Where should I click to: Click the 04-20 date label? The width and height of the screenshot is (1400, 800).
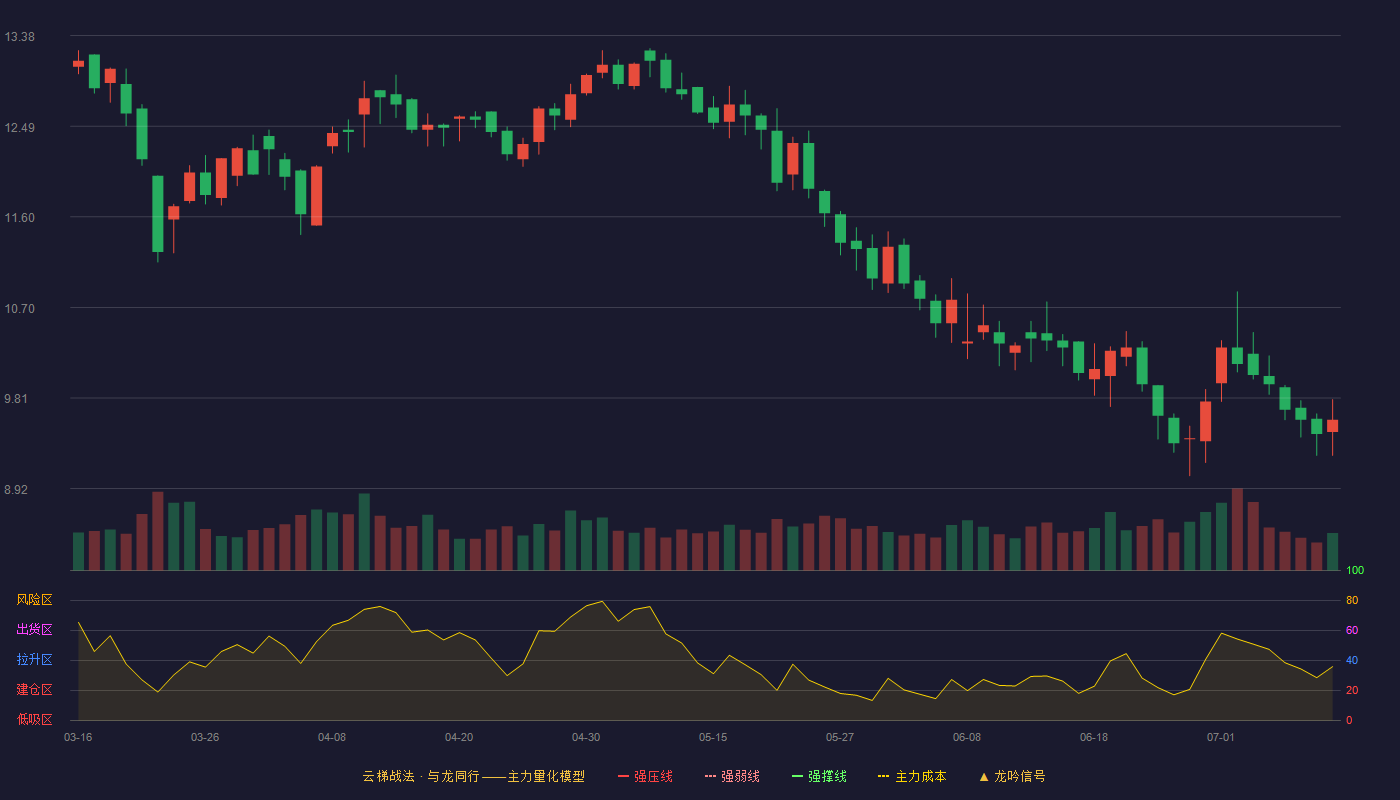[x=459, y=737]
